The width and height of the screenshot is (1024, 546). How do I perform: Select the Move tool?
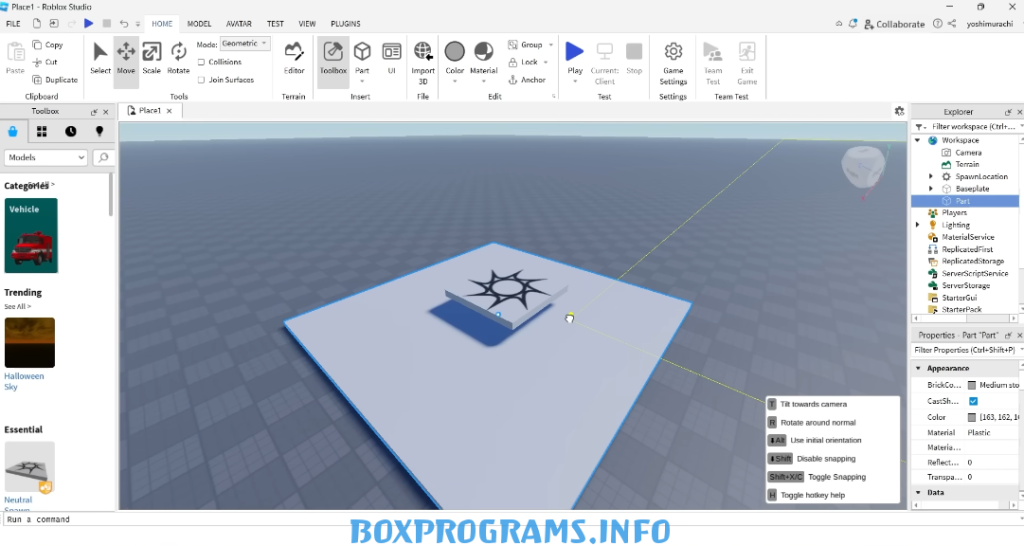pyautogui.click(x=126, y=59)
